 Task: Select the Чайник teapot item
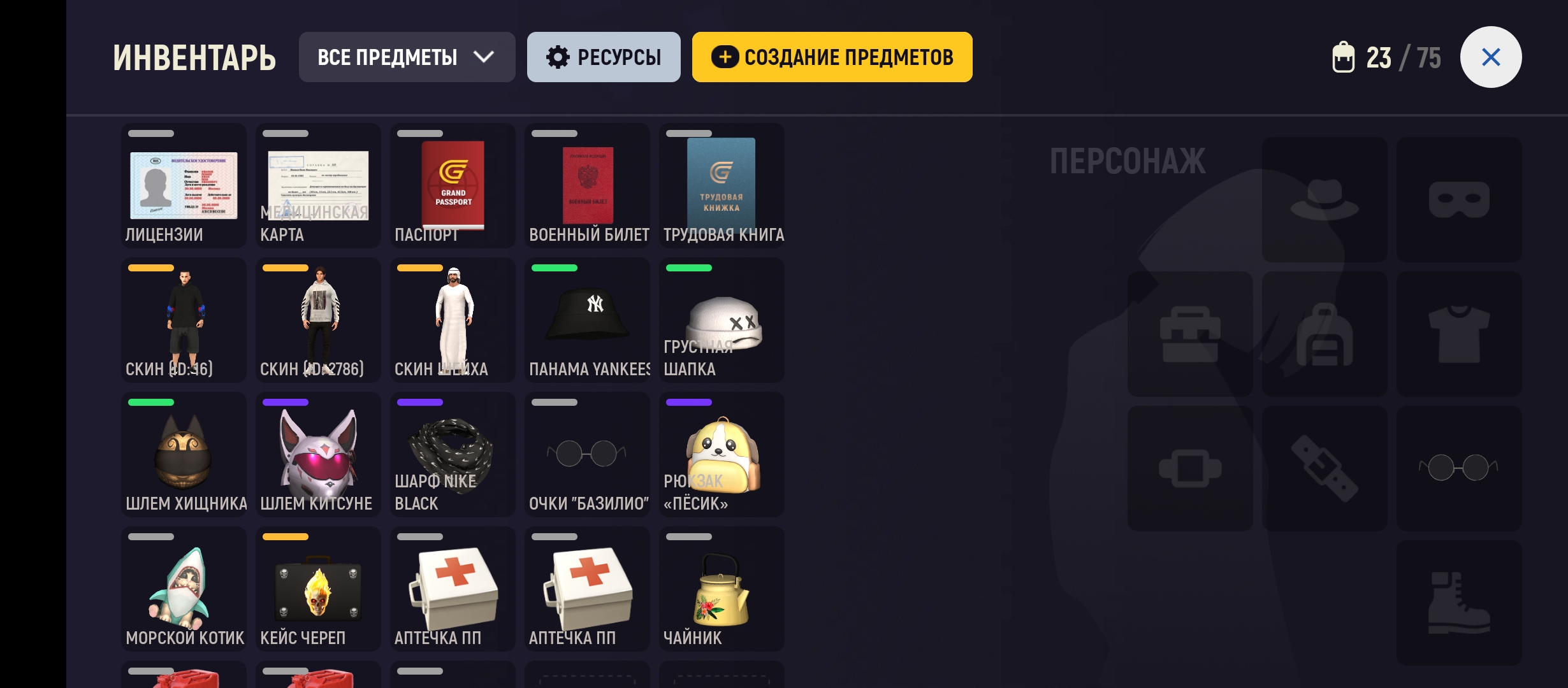click(x=722, y=589)
